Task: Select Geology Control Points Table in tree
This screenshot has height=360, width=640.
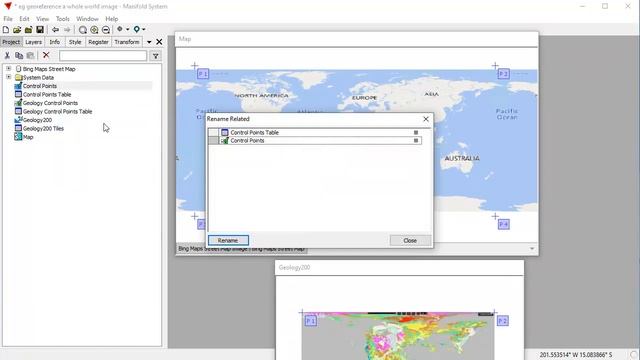Action: (57, 111)
